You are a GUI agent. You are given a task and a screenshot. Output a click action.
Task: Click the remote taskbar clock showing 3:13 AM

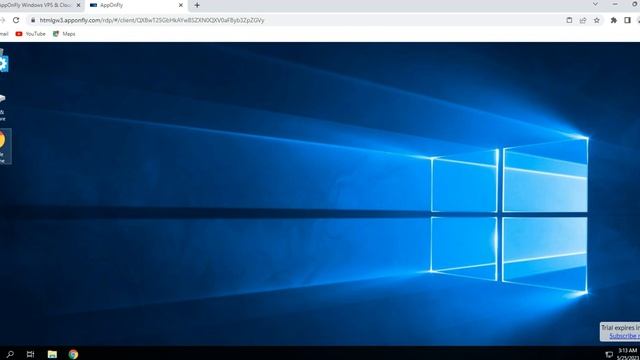pyautogui.click(x=628, y=353)
